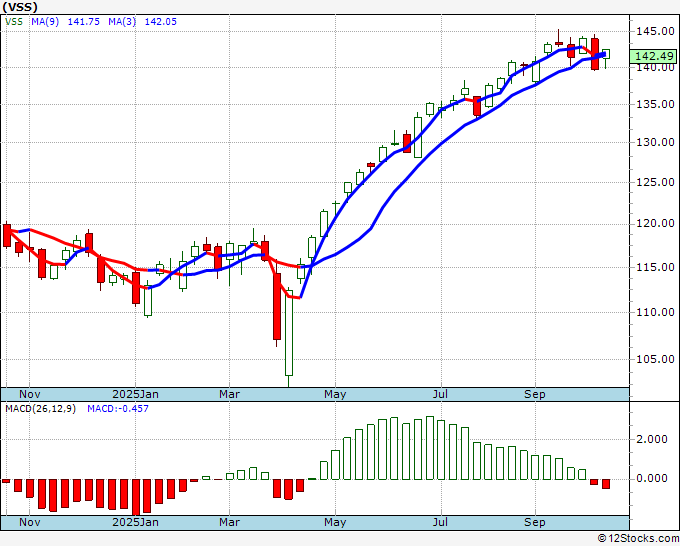Click the 142.49 current price tag
The image size is (680, 546).
click(654, 56)
